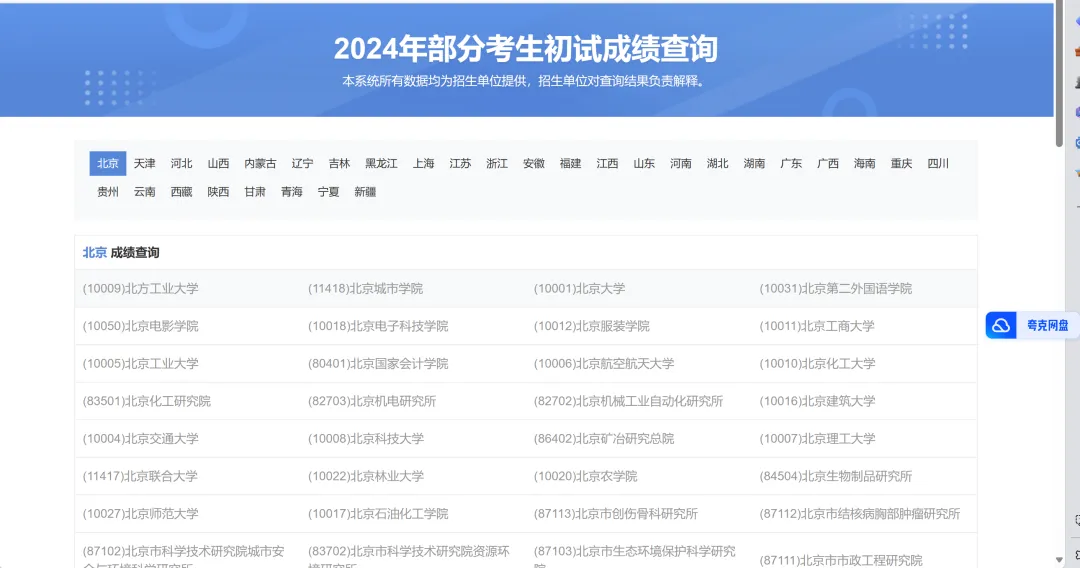1080x568 pixels.
Task: Open (10008)北京科技大学 link
Action: [x=366, y=439]
